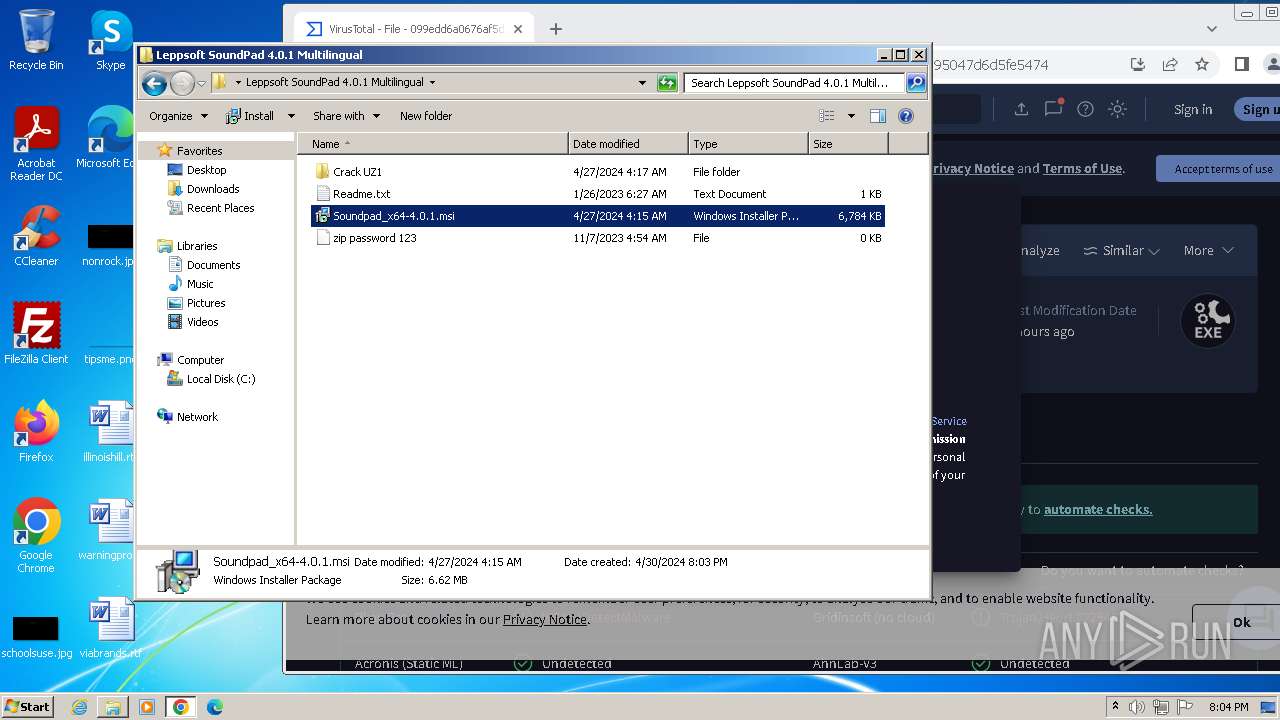Open the Firefox desktop icon
This screenshot has height=720, width=1280.
tap(36, 432)
